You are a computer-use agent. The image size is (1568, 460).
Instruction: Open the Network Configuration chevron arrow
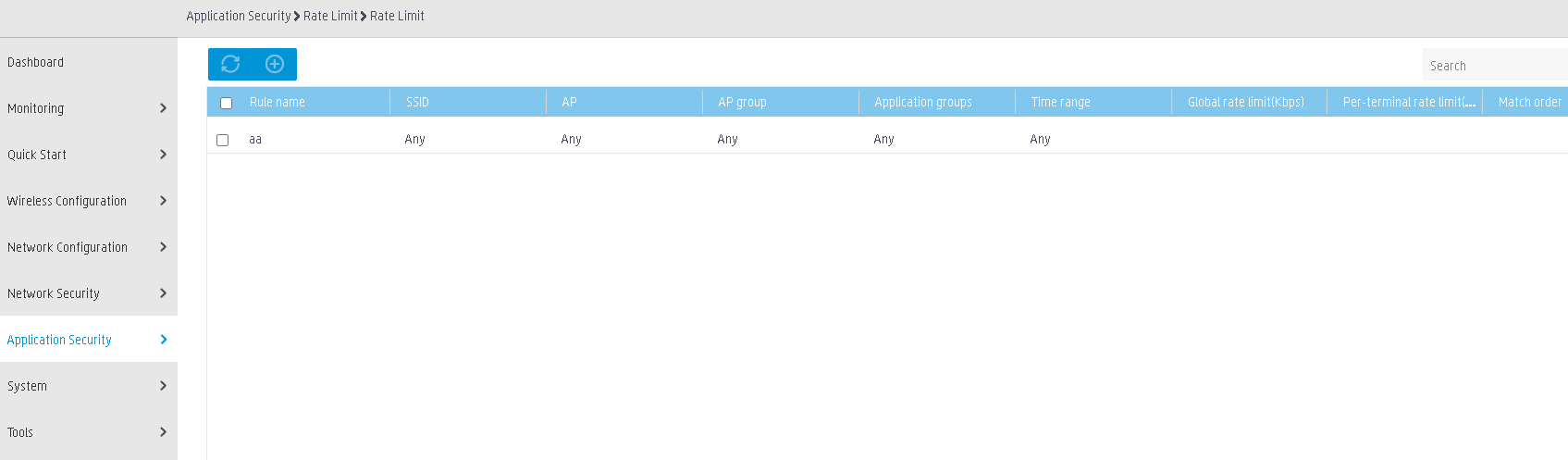coord(163,247)
